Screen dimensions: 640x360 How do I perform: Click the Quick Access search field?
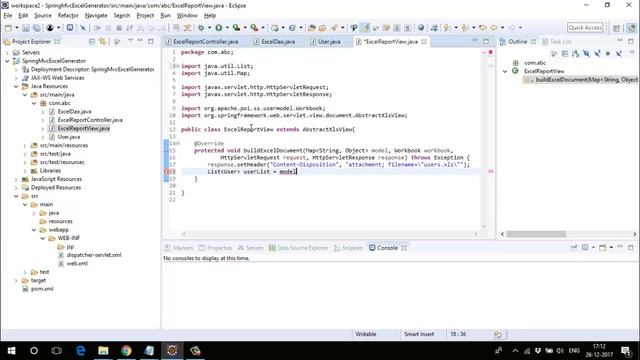pos(585,27)
